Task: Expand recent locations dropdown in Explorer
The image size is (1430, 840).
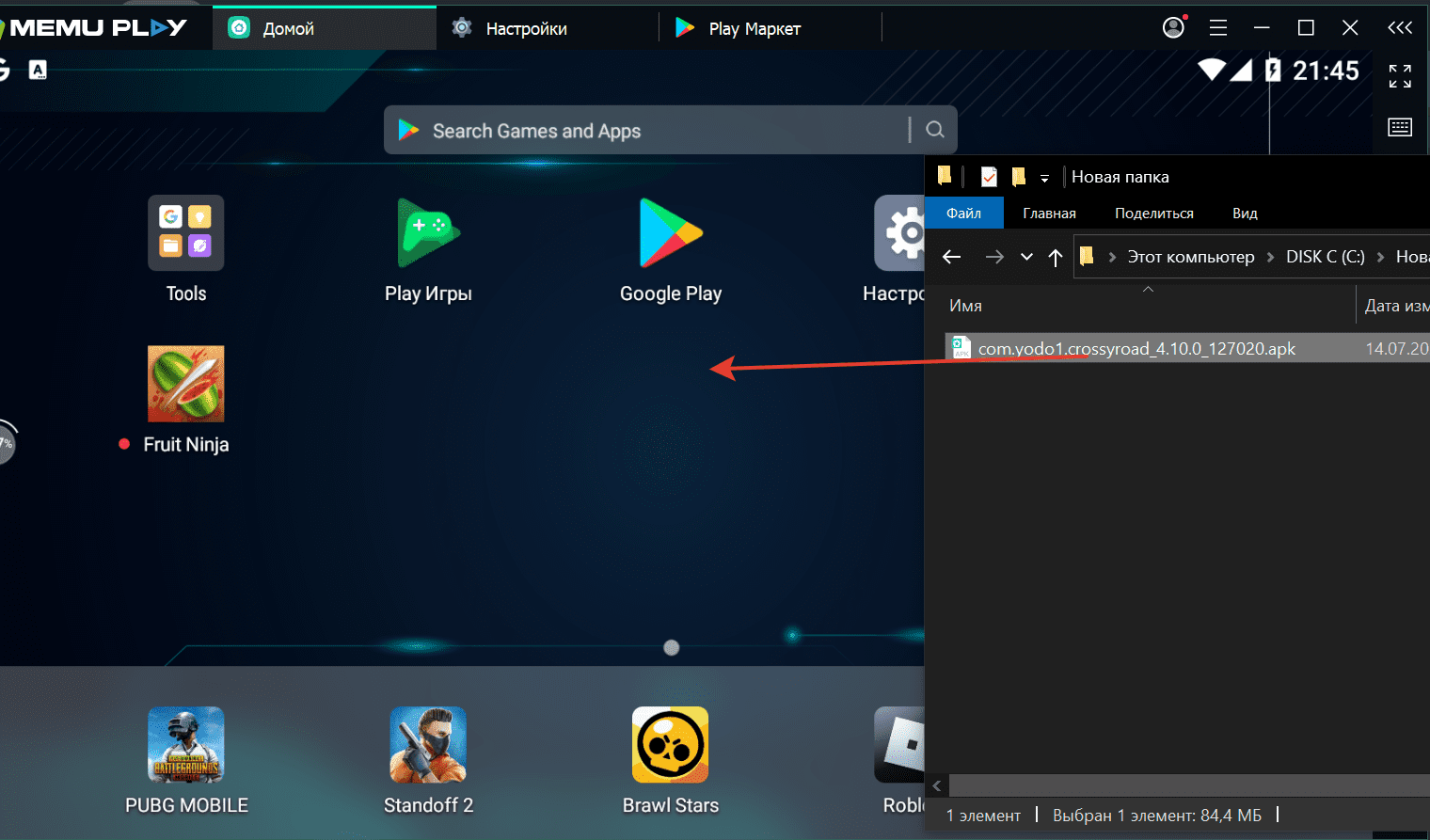Action: pos(1026,257)
